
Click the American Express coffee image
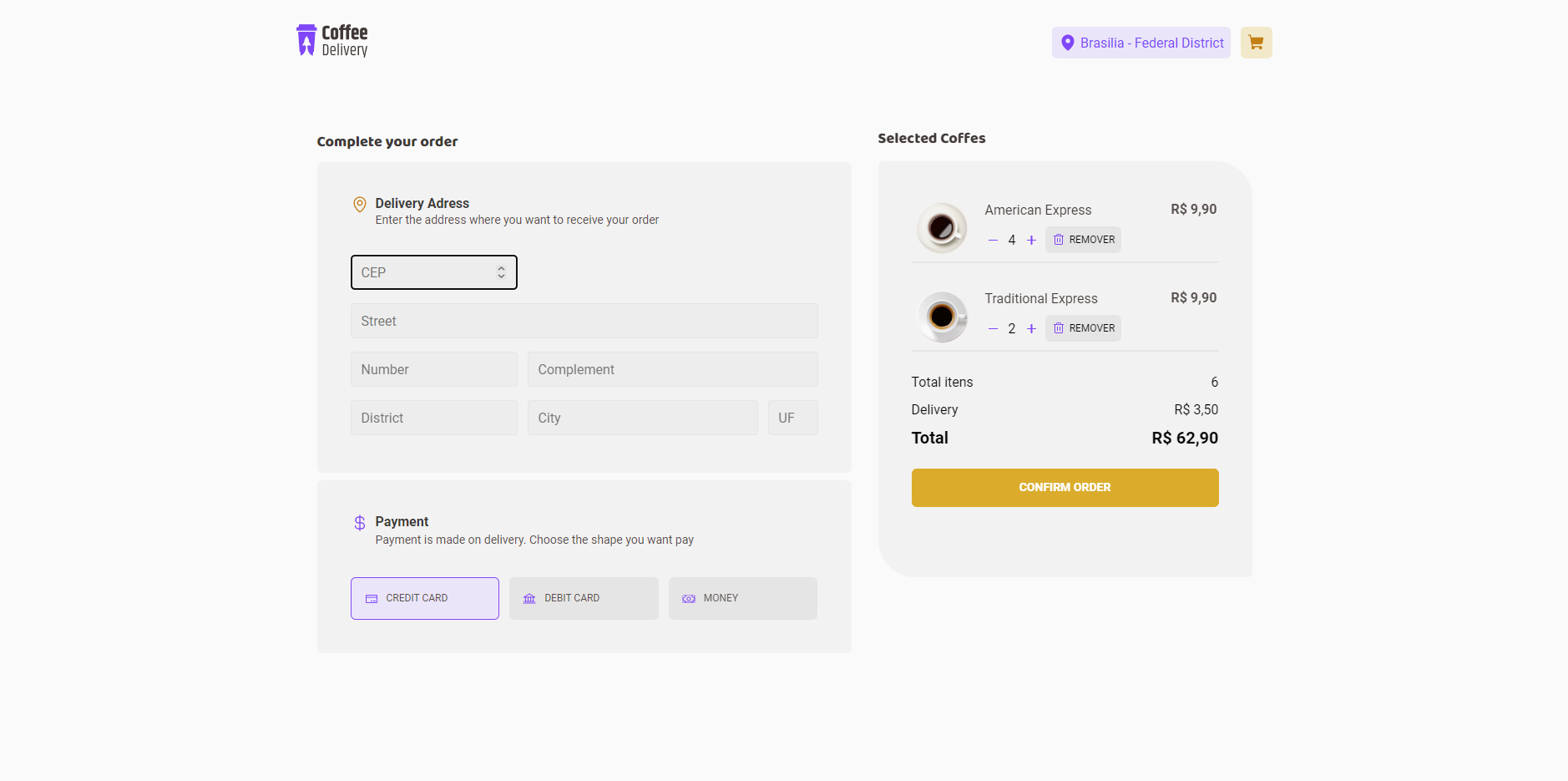942,227
